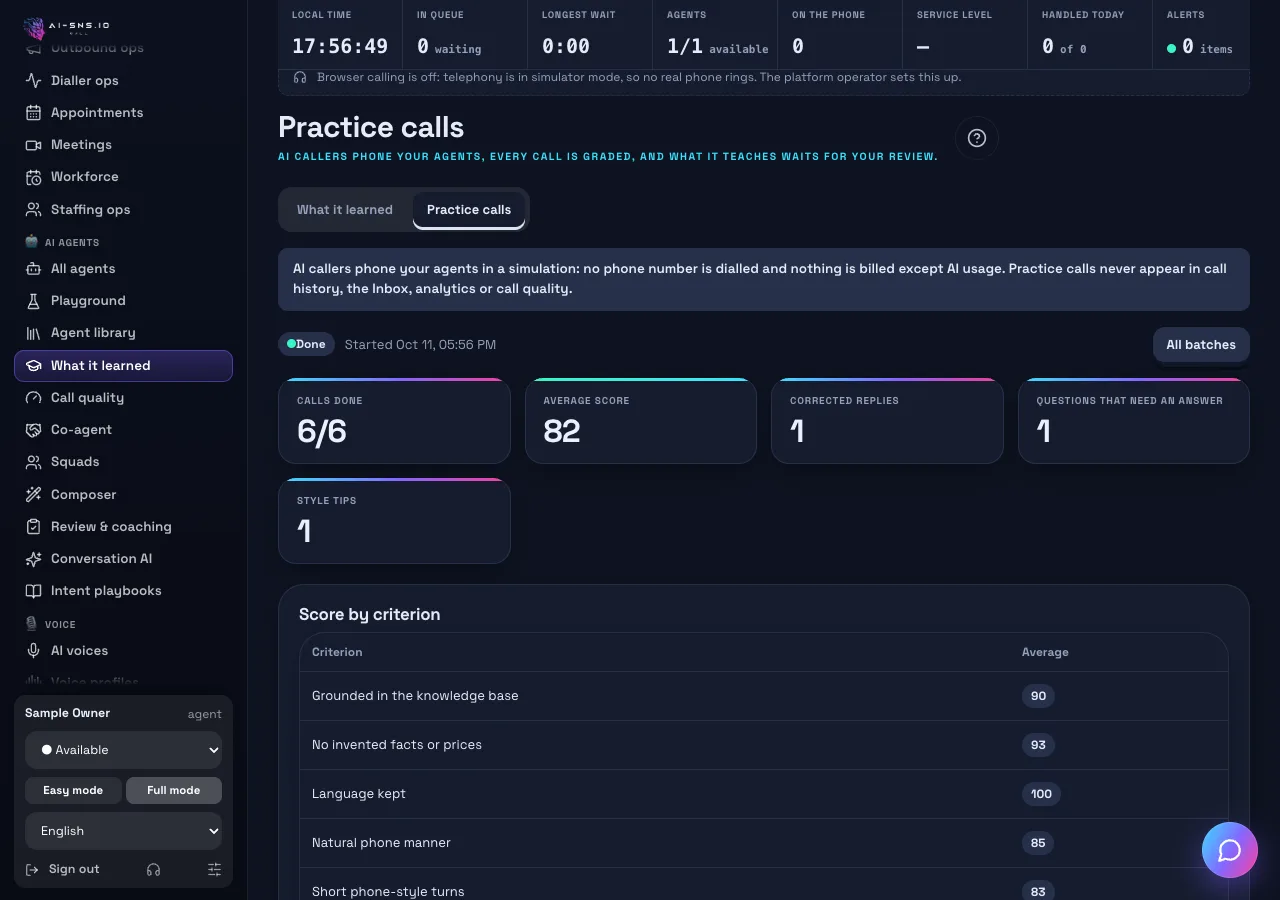Click the Agent library books icon
The image size is (1280, 900).
[33, 333]
